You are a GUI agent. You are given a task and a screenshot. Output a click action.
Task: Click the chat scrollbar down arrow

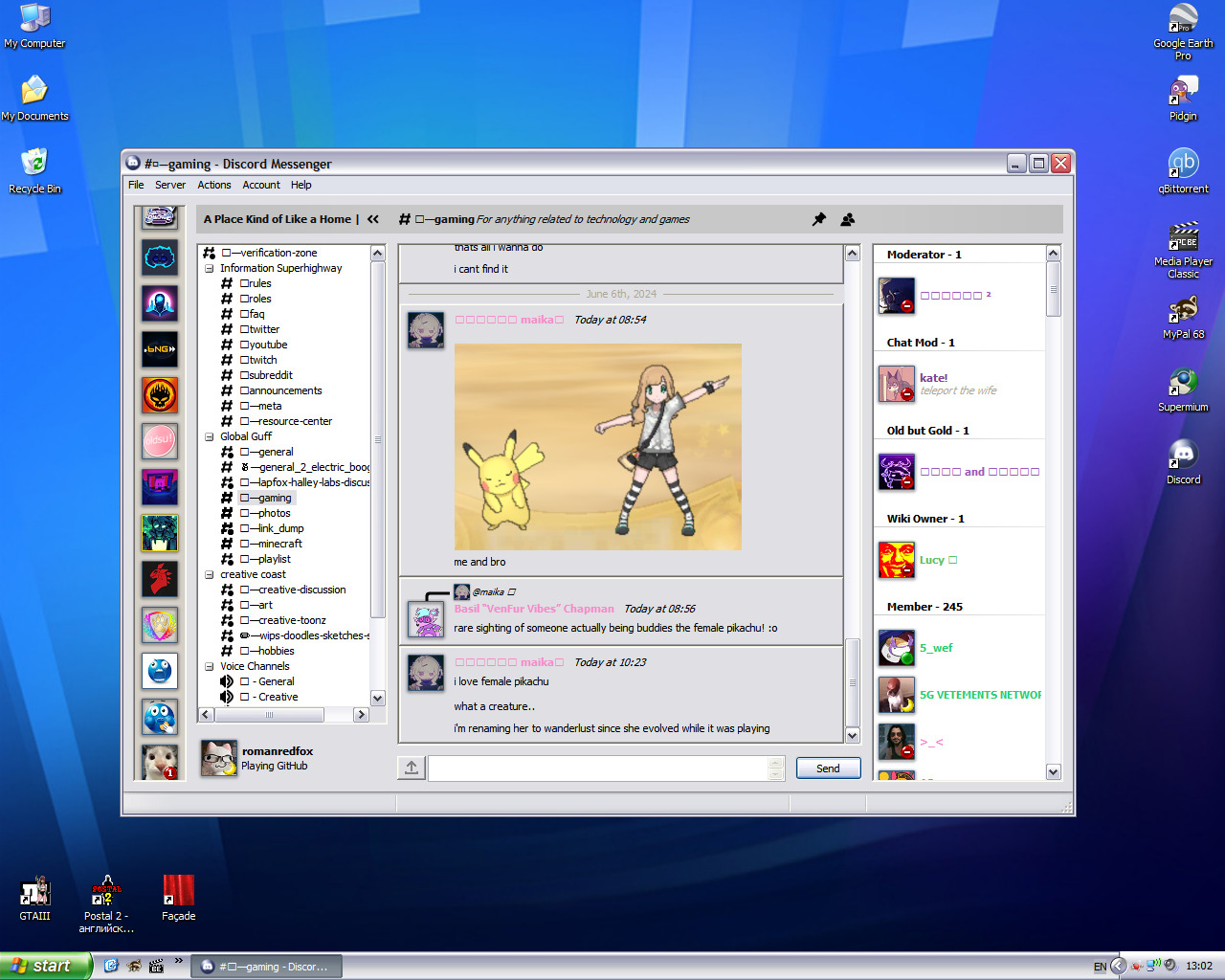tap(852, 735)
